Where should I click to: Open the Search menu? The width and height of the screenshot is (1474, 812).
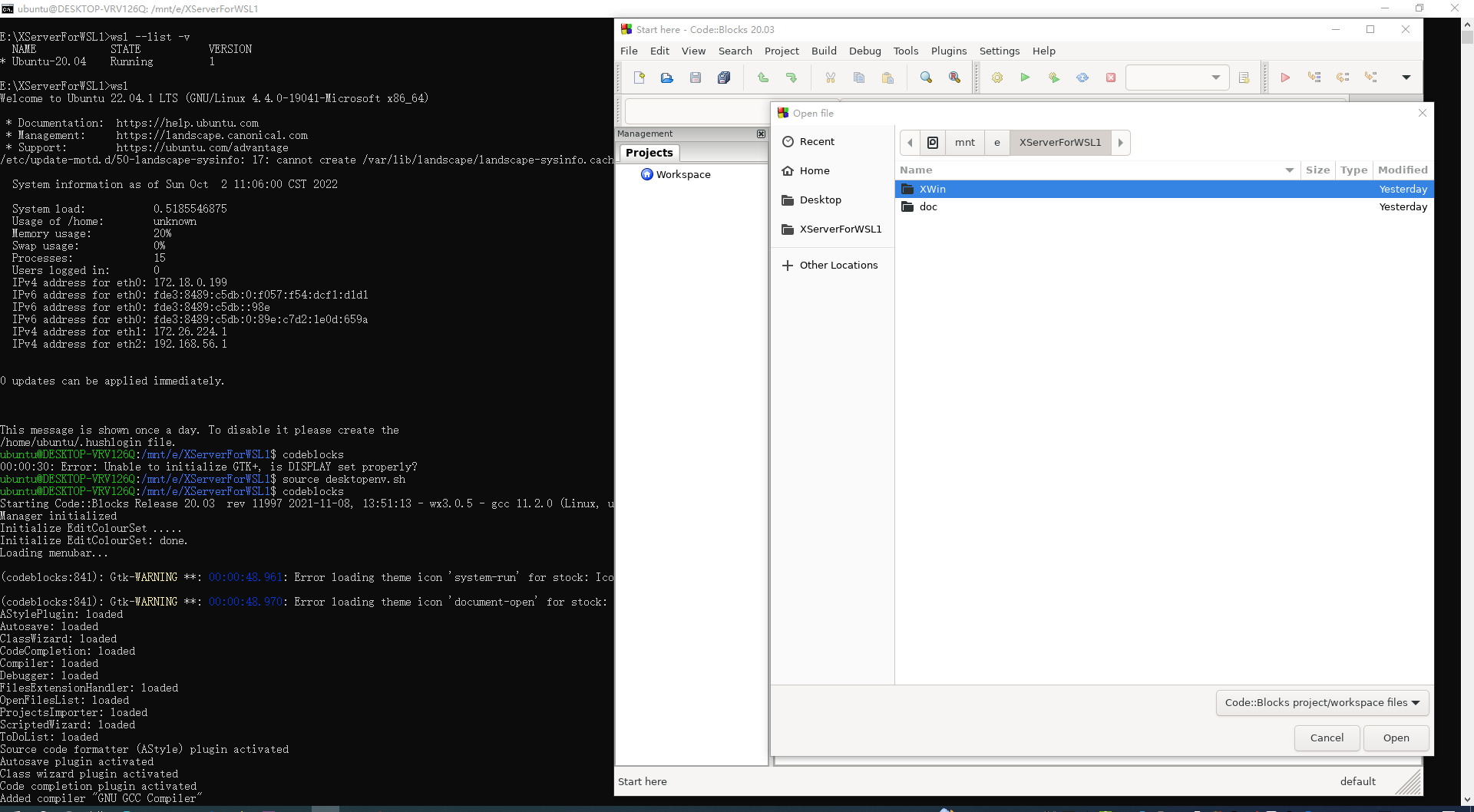735,51
